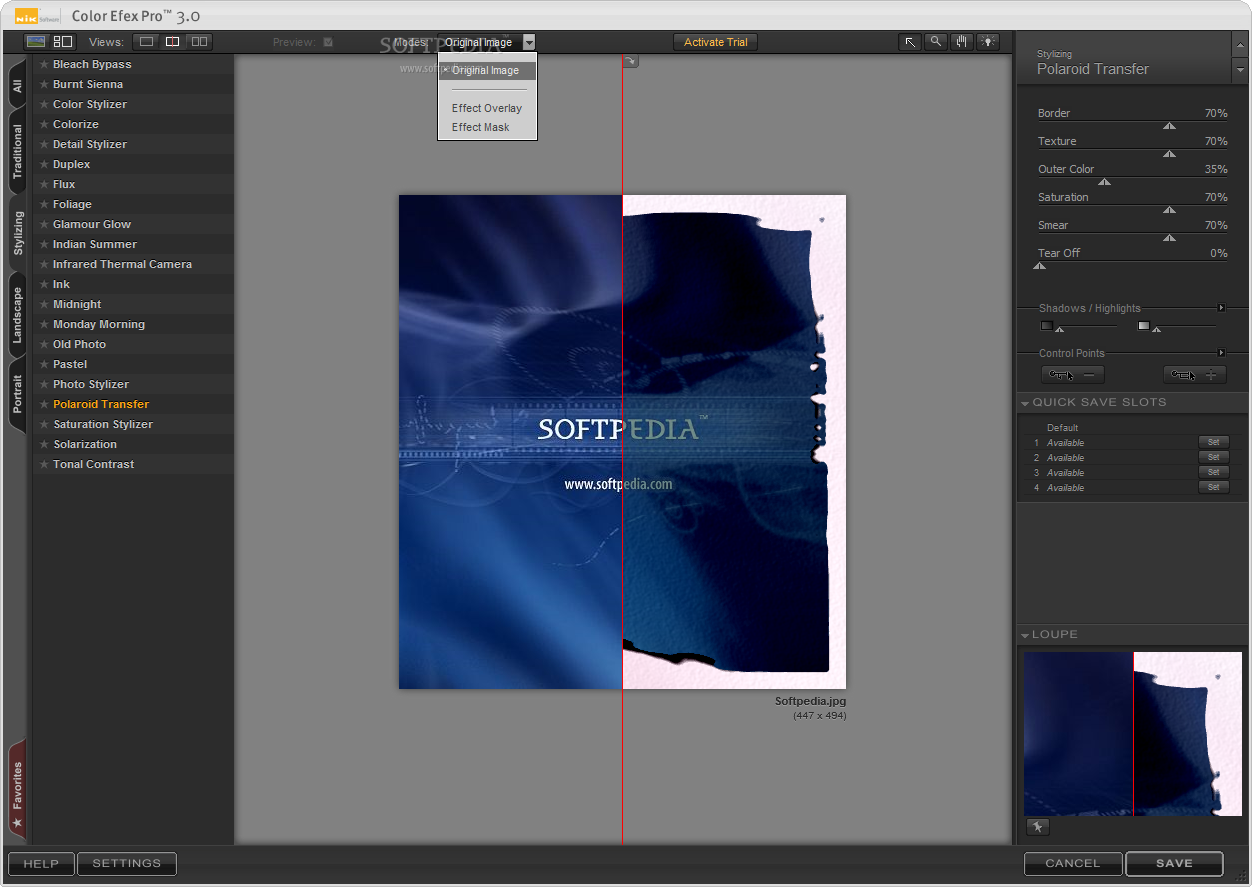Select the Detail Stylizer filter
This screenshot has width=1252, height=887.
click(133, 144)
